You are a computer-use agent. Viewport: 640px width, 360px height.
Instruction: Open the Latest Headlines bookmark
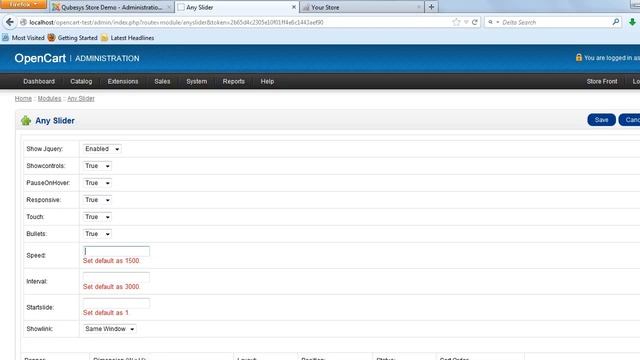coord(127,38)
